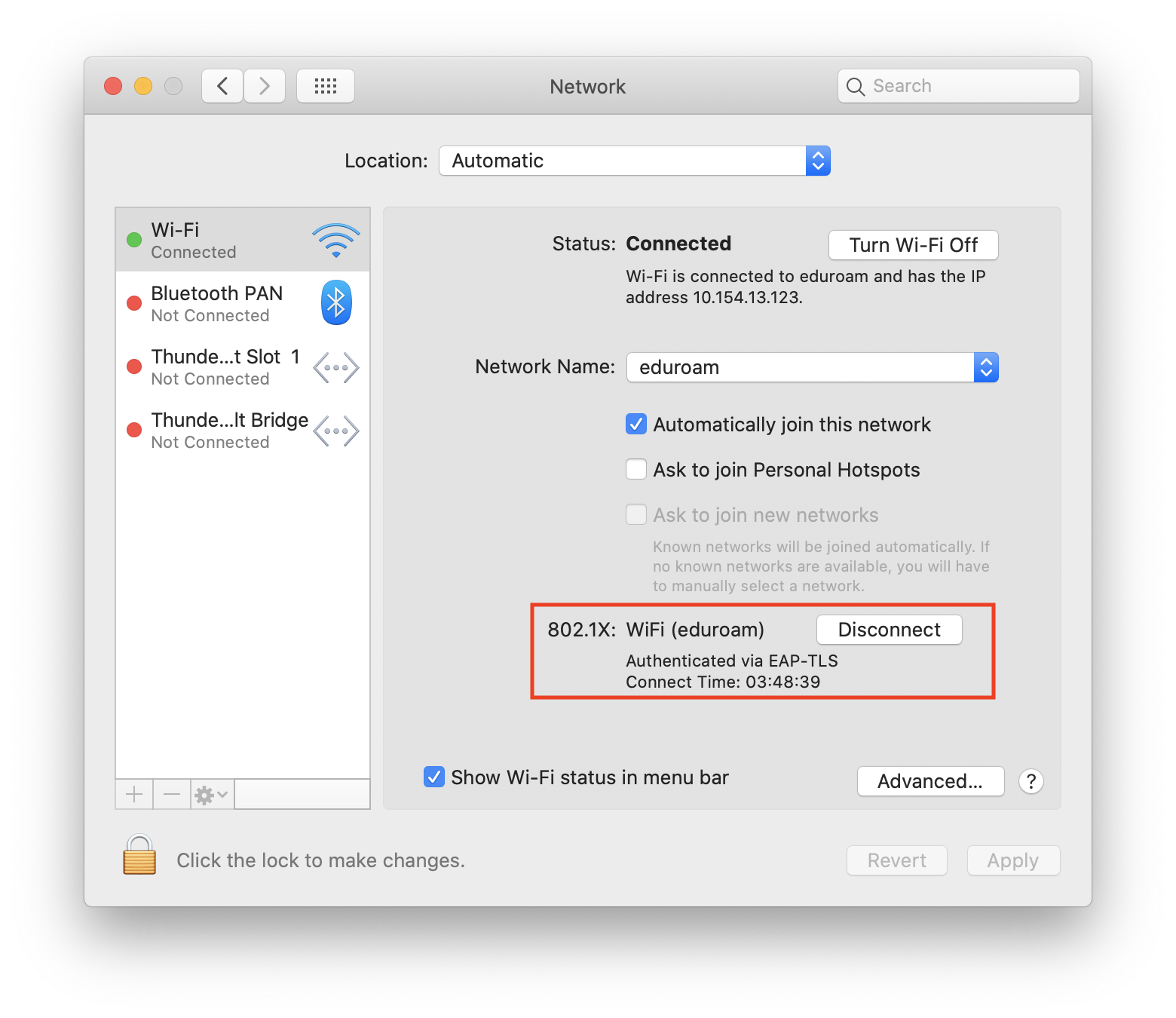The width and height of the screenshot is (1176, 1018).
Task: Open the Advanced… settings
Action: 930,781
